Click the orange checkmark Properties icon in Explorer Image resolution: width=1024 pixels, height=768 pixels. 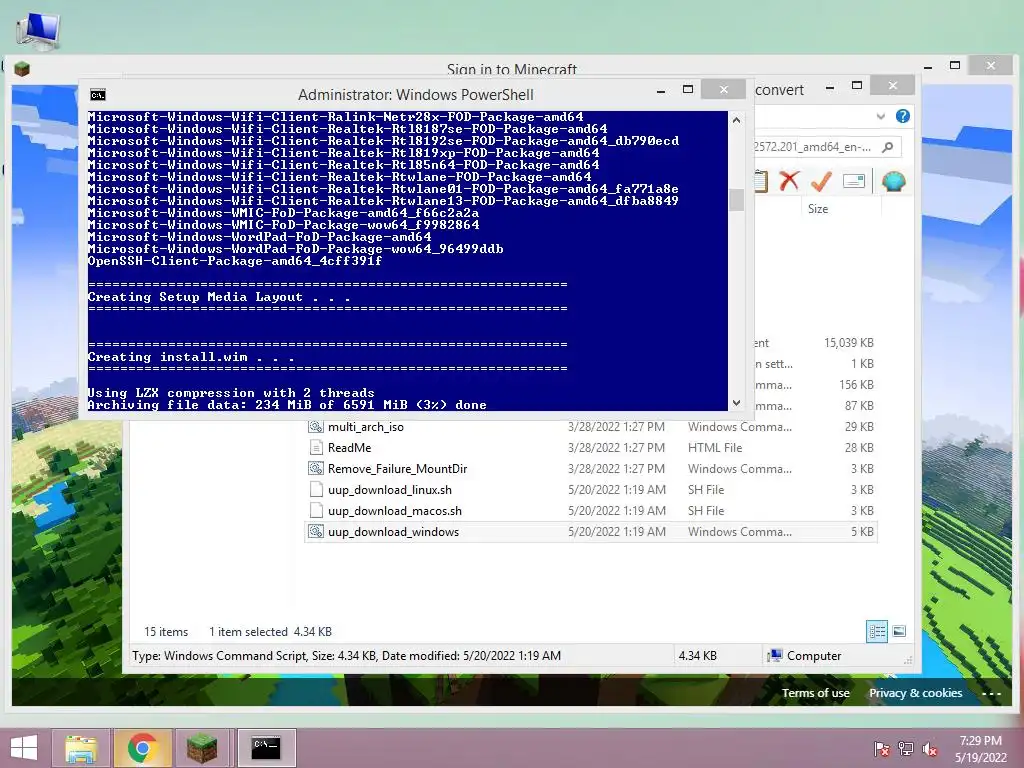tap(821, 181)
